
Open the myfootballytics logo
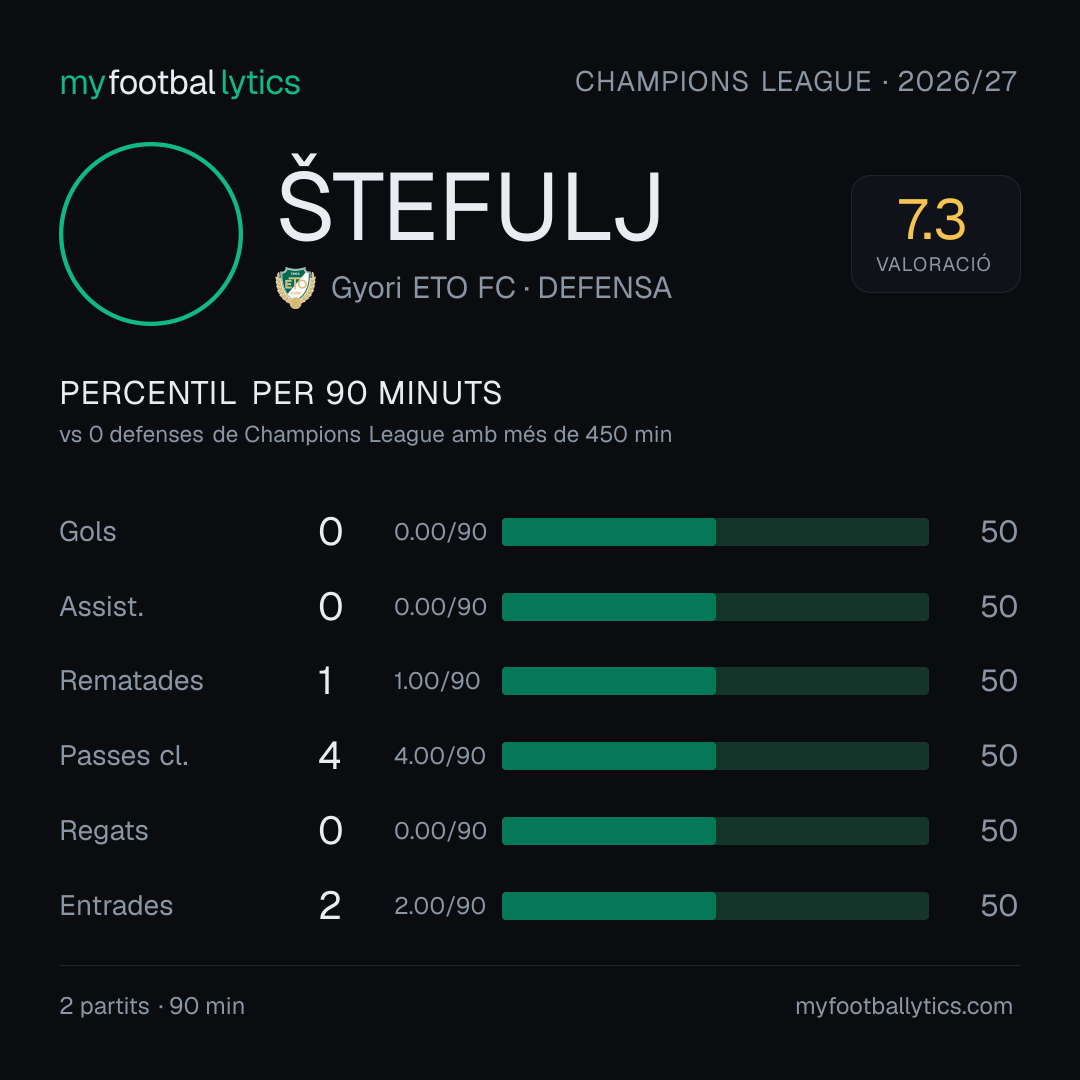pyautogui.click(x=180, y=83)
